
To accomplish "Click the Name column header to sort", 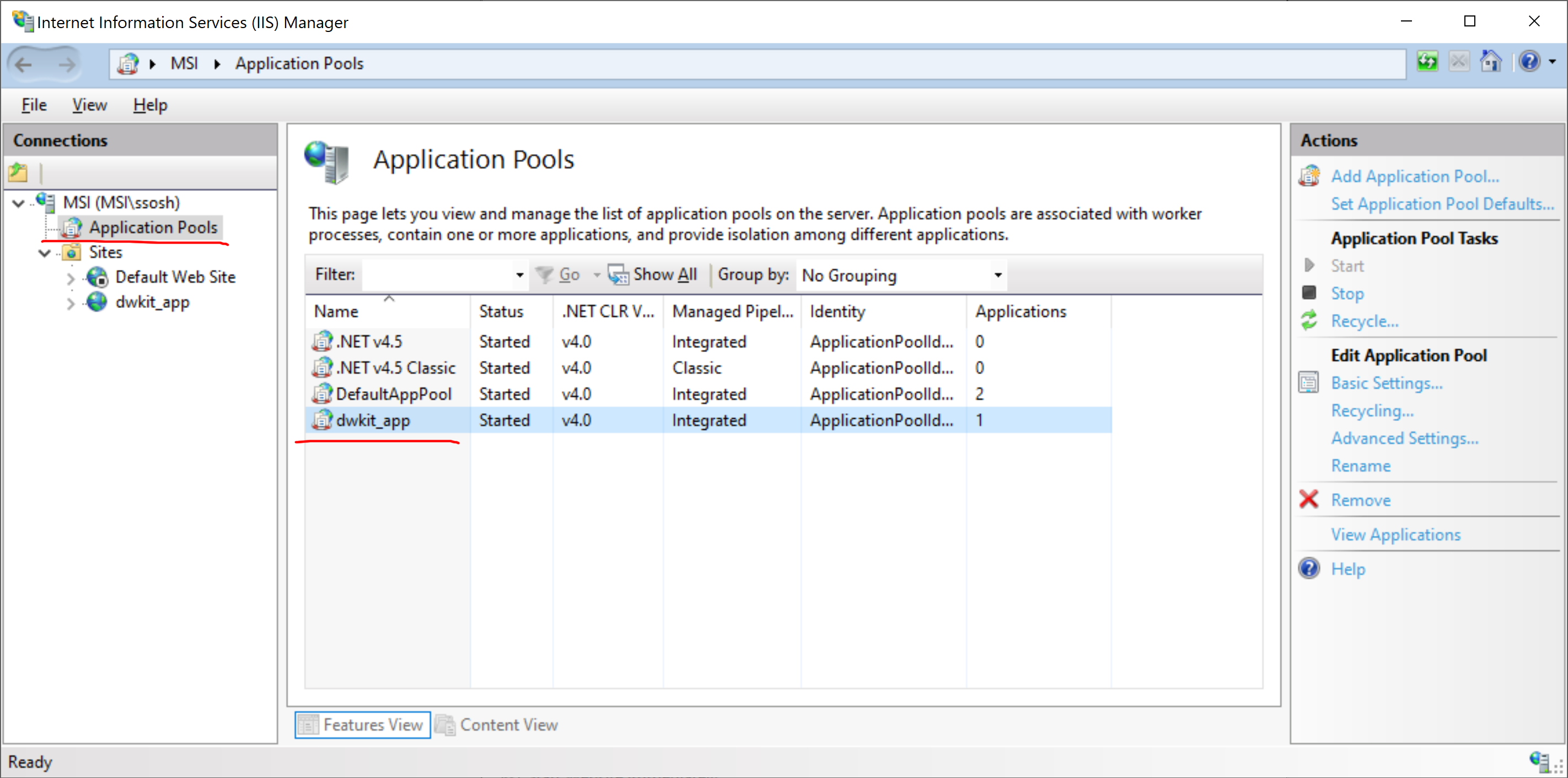I will point(388,311).
